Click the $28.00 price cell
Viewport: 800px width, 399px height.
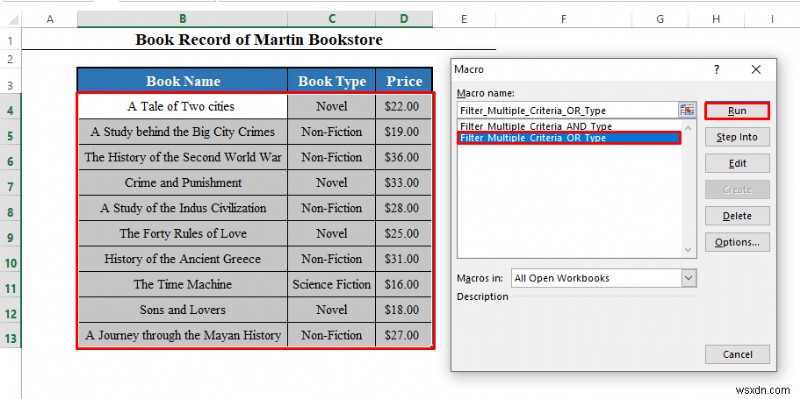coord(404,208)
